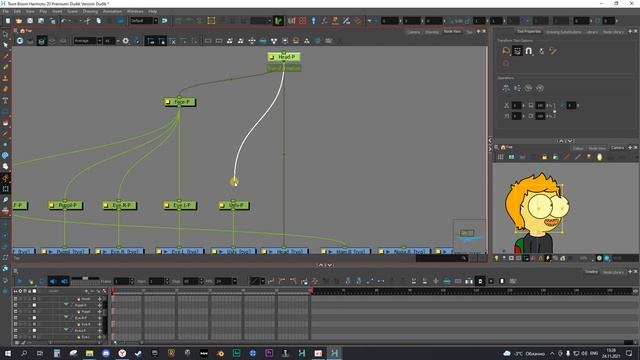Click the Stop frame field in Timeline

pyautogui.click(x=190, y=281)
